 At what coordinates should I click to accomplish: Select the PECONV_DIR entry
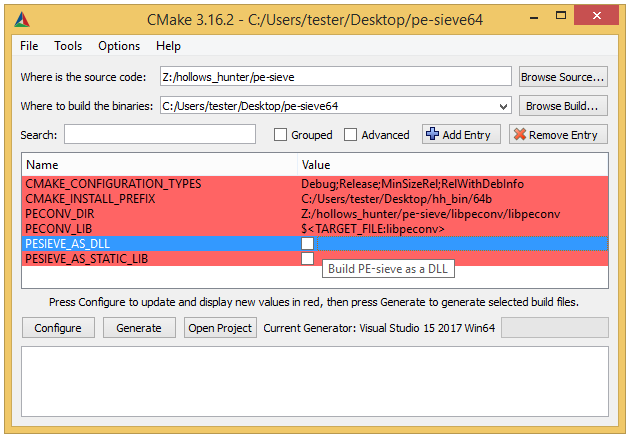(x=60, y=214)
